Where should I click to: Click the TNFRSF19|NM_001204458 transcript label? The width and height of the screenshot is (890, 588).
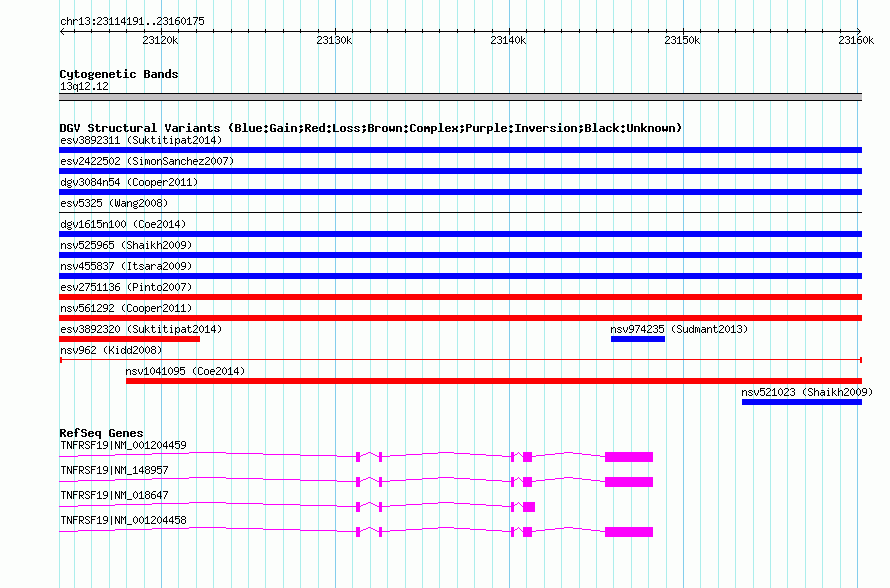123,520
